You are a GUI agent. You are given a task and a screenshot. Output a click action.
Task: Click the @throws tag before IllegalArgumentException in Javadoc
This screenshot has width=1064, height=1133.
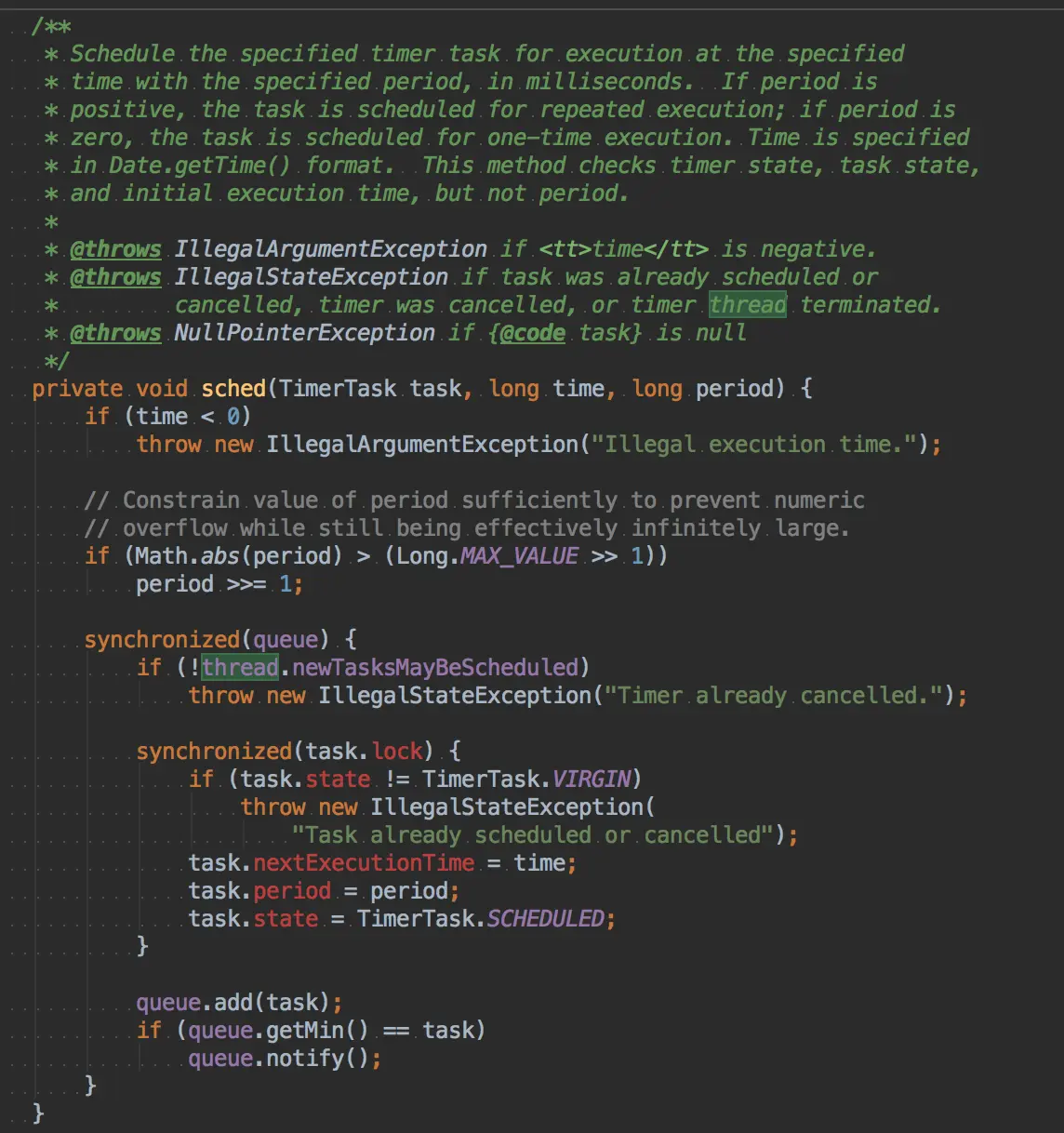click(x=115, y=248)
